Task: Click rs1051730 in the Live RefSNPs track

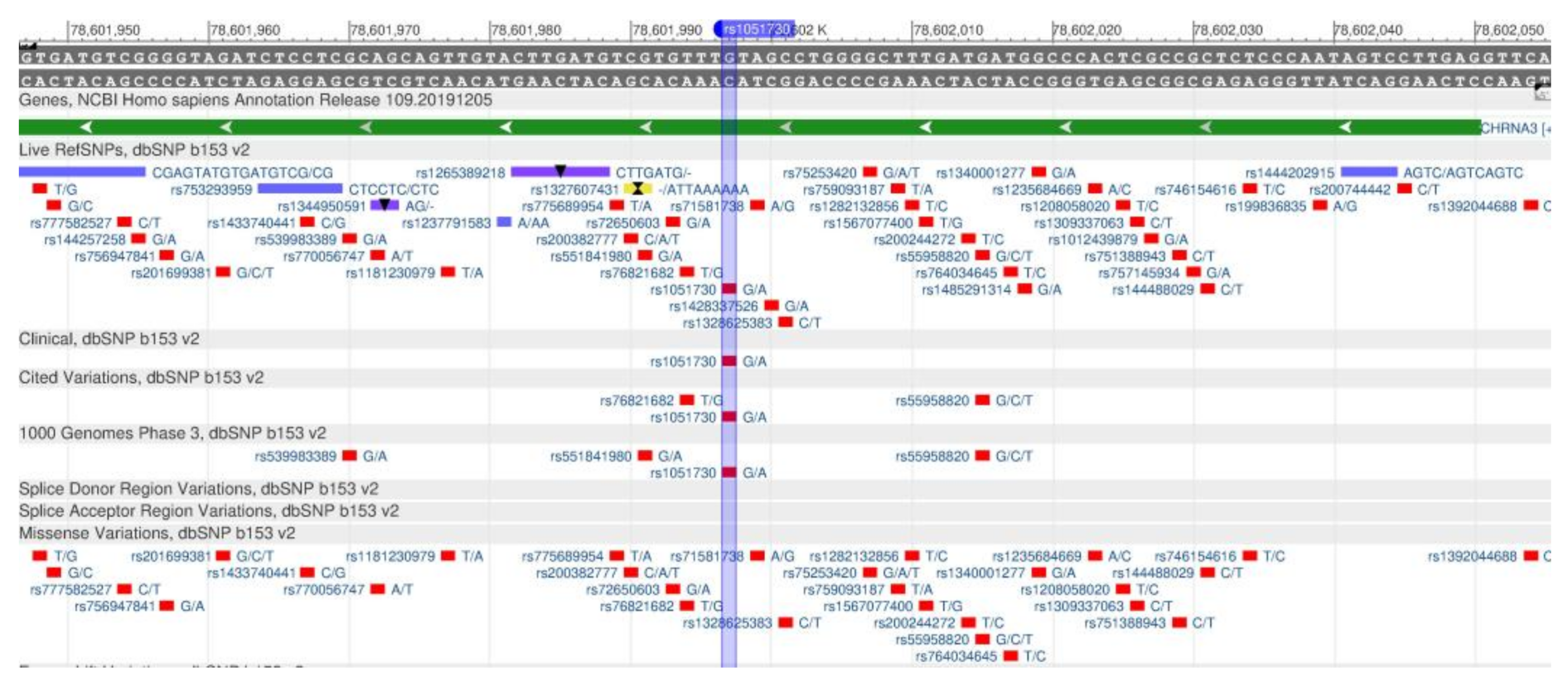Action: (x=683, y=290)
